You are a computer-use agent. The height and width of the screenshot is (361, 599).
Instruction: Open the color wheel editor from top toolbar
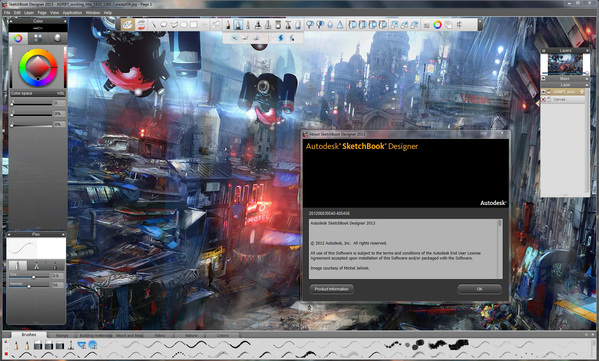(437, 25)
